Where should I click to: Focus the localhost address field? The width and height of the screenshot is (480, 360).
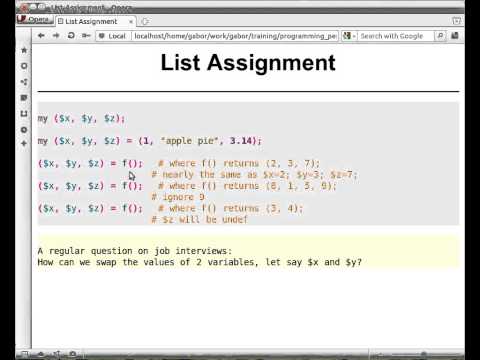(x=235, y=36)
